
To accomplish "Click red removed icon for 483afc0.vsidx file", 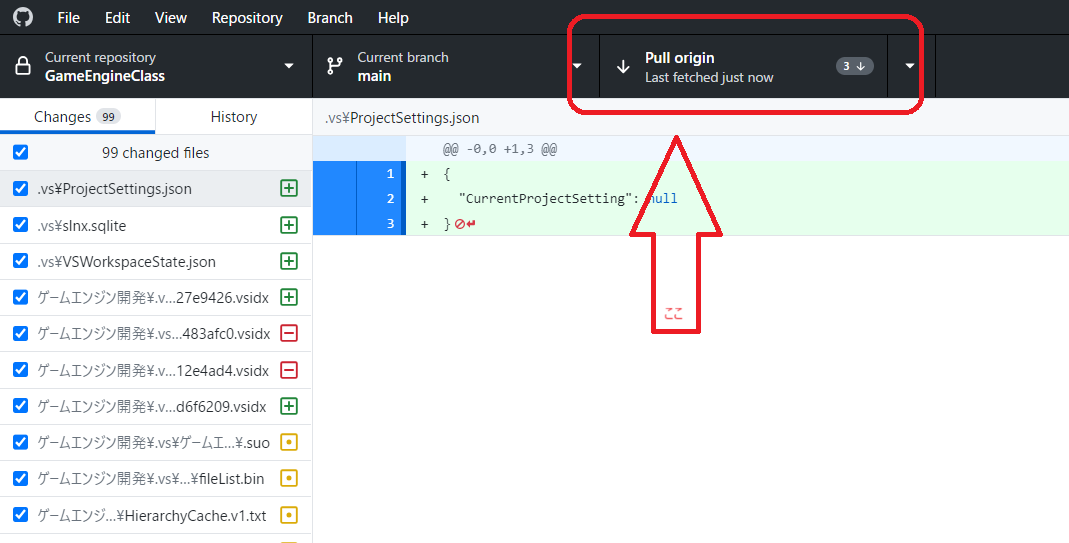I will (x=289, y=333).
